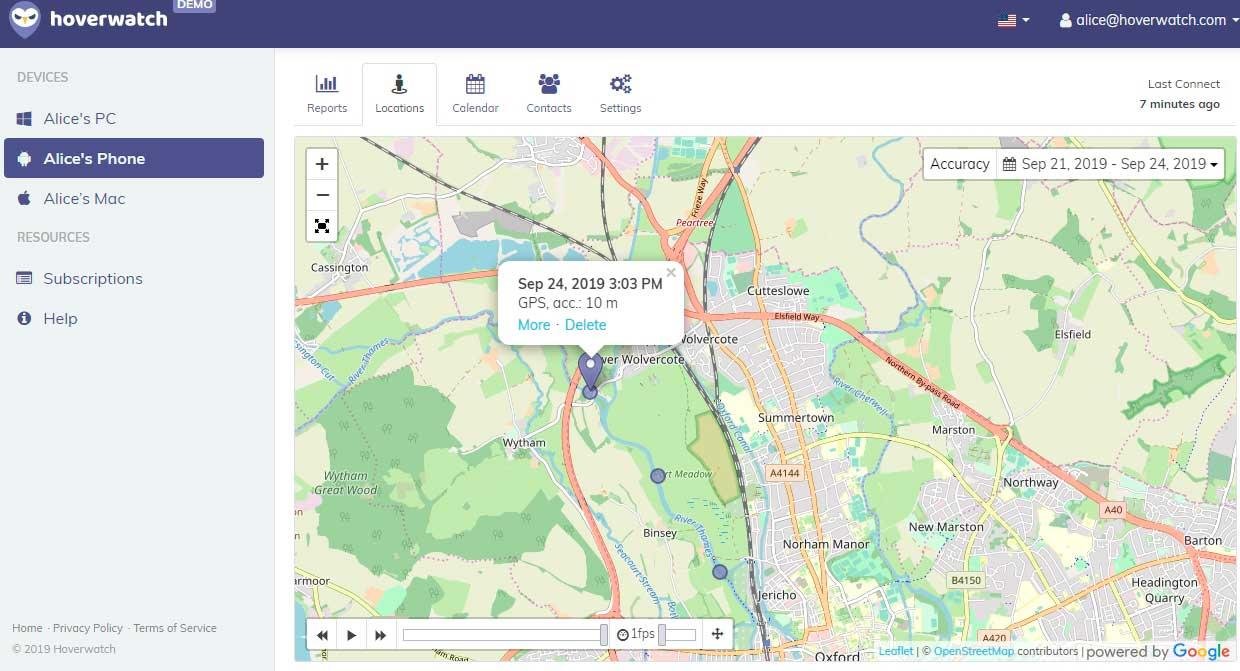Click the More link in popup

pos(534,325)
